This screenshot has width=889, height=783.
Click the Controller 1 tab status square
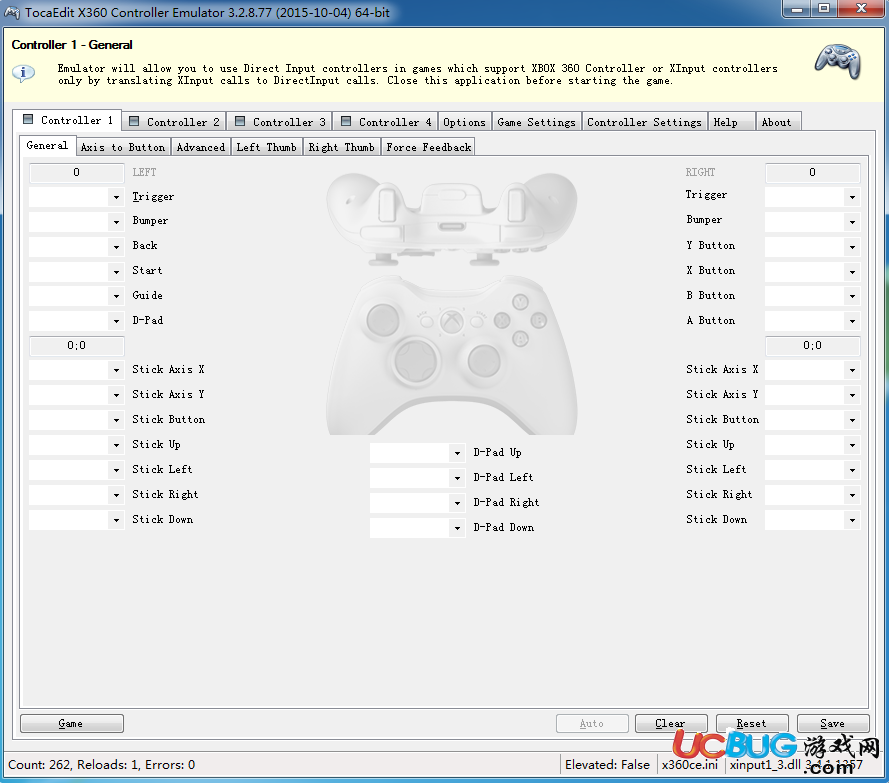click(28, 119)
